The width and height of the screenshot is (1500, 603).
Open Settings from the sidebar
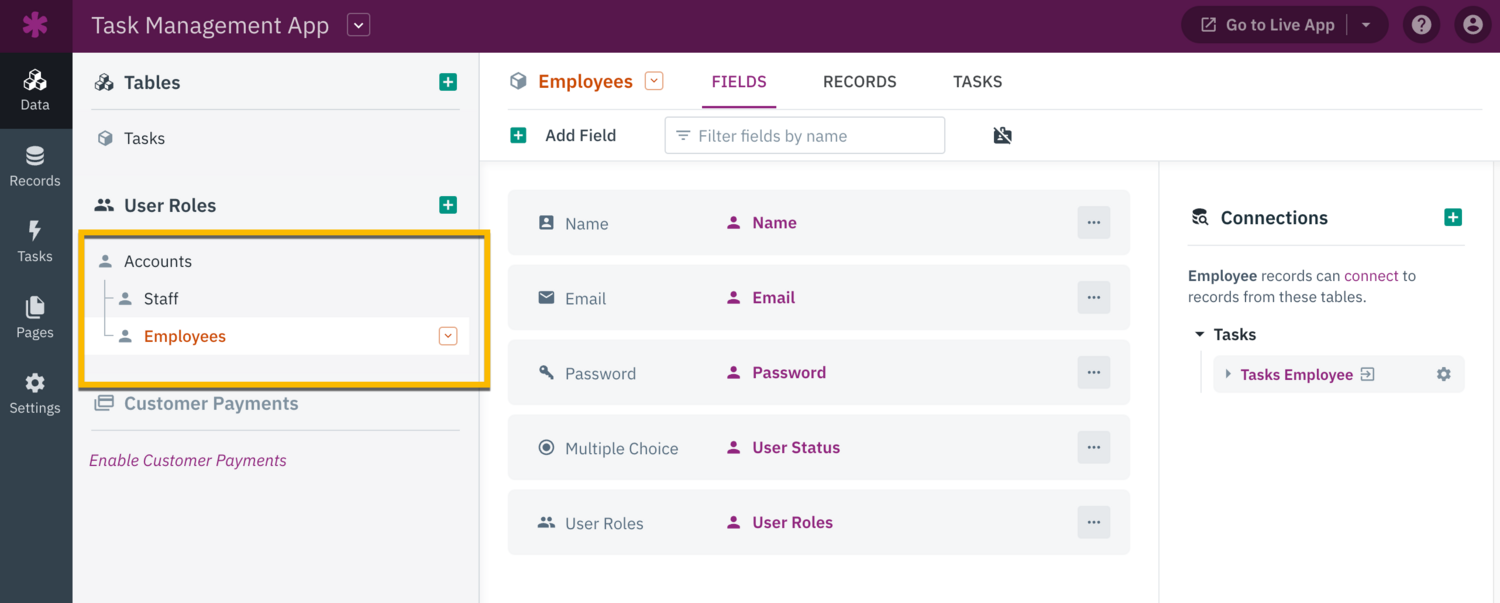click(x=36, y=393)
